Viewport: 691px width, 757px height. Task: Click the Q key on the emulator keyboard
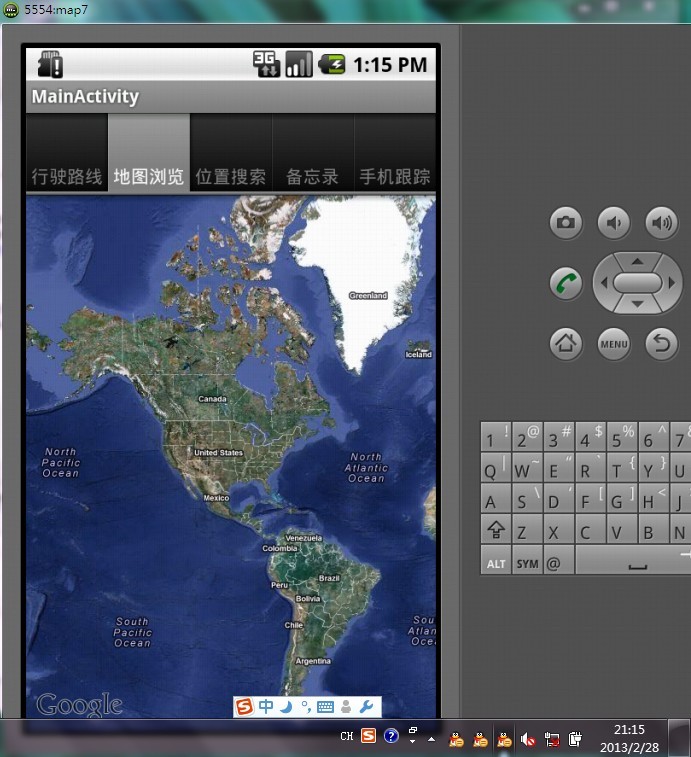tap(496, 468)
